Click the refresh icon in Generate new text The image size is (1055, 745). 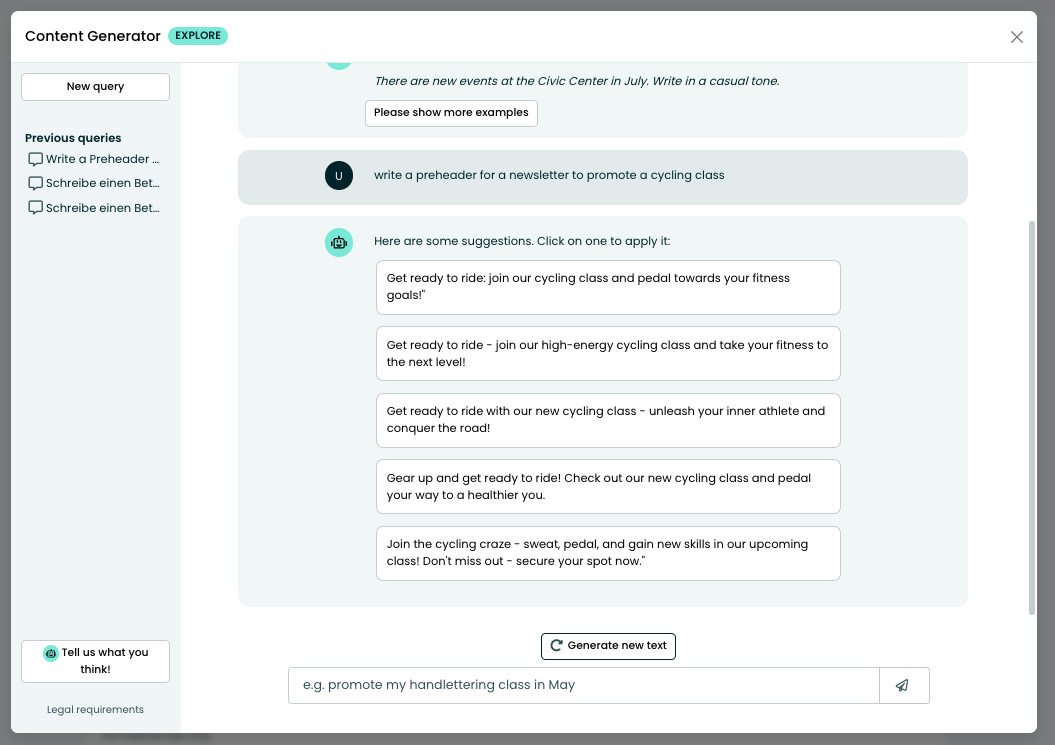point(556,646)
